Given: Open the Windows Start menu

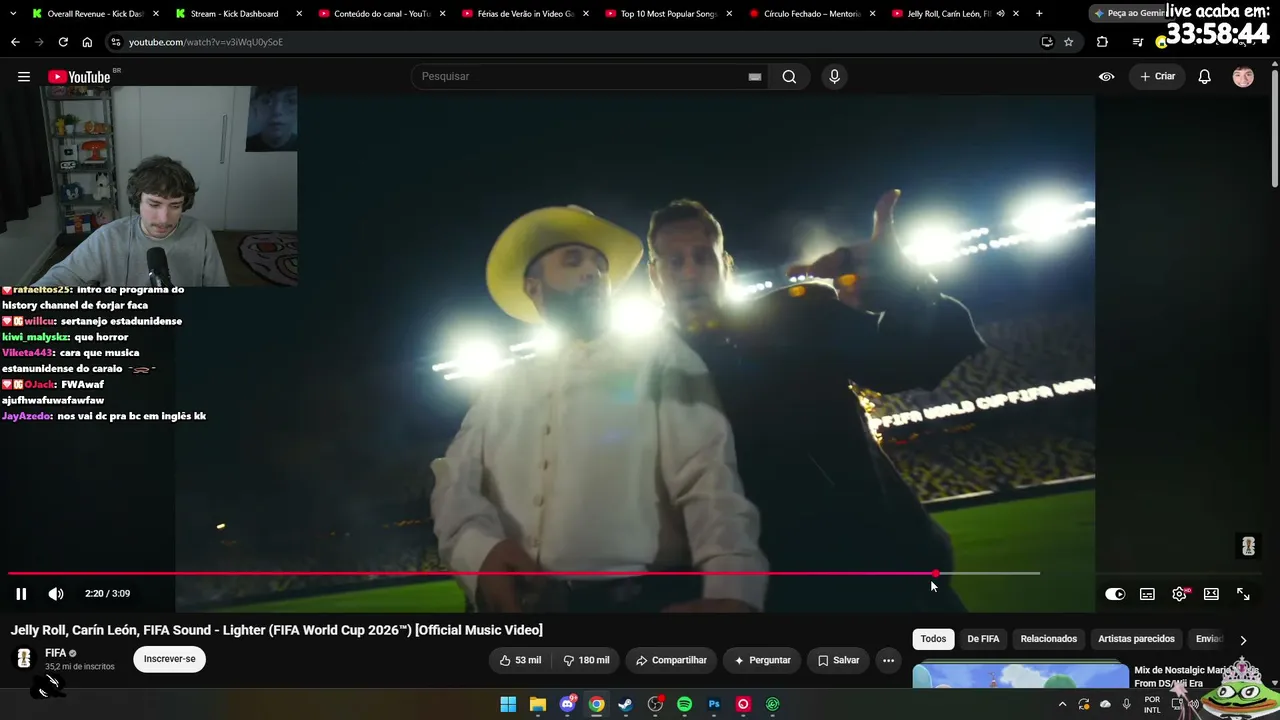Looking at the screenshot, I should (508, 704).
